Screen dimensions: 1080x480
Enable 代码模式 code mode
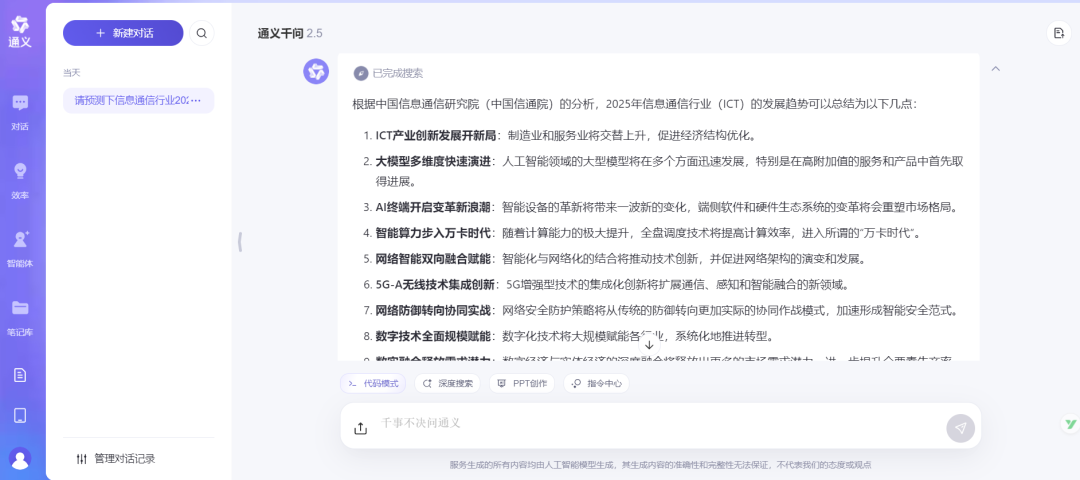click(x=373, y=384)
